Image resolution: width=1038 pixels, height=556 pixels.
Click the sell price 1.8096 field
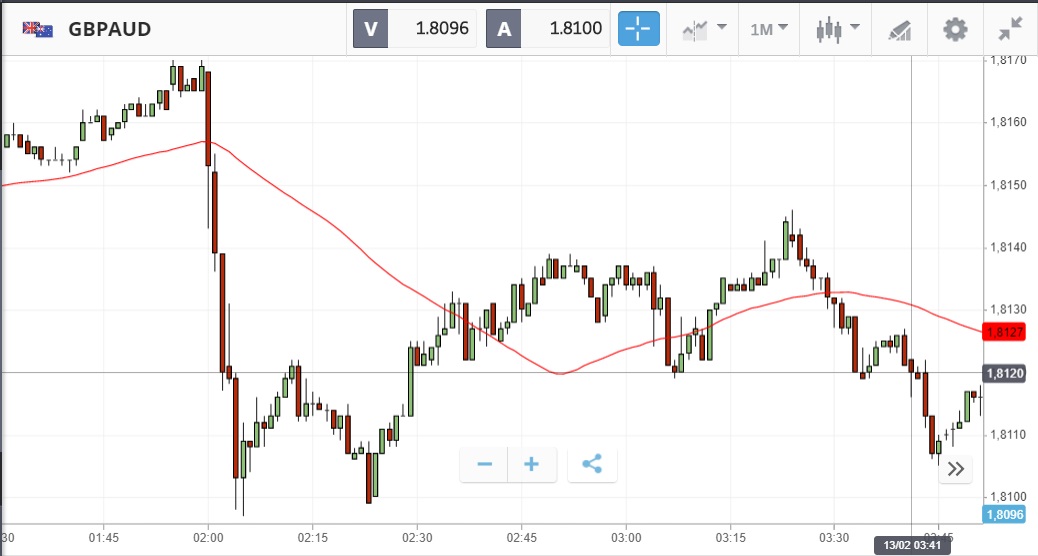coord(432,29)
